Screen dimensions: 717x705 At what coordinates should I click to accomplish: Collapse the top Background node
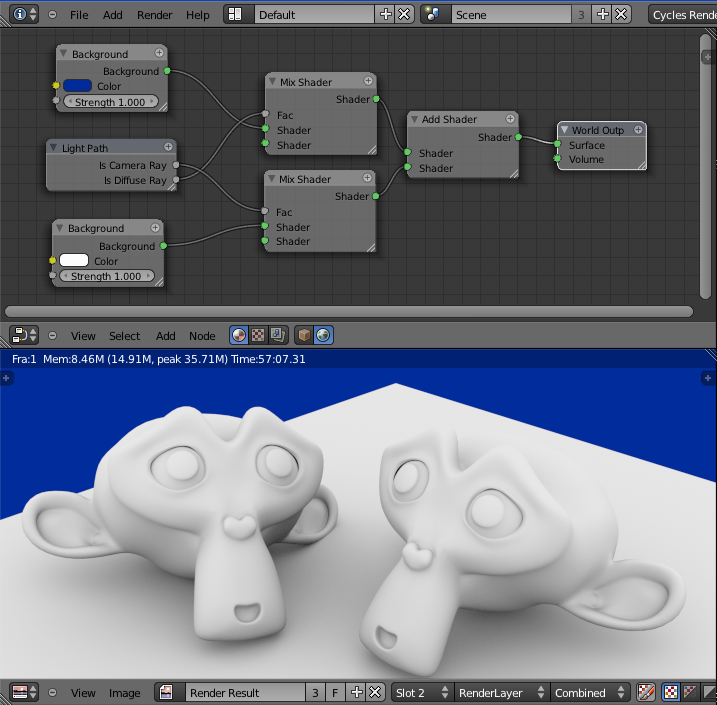pos(64,53)
